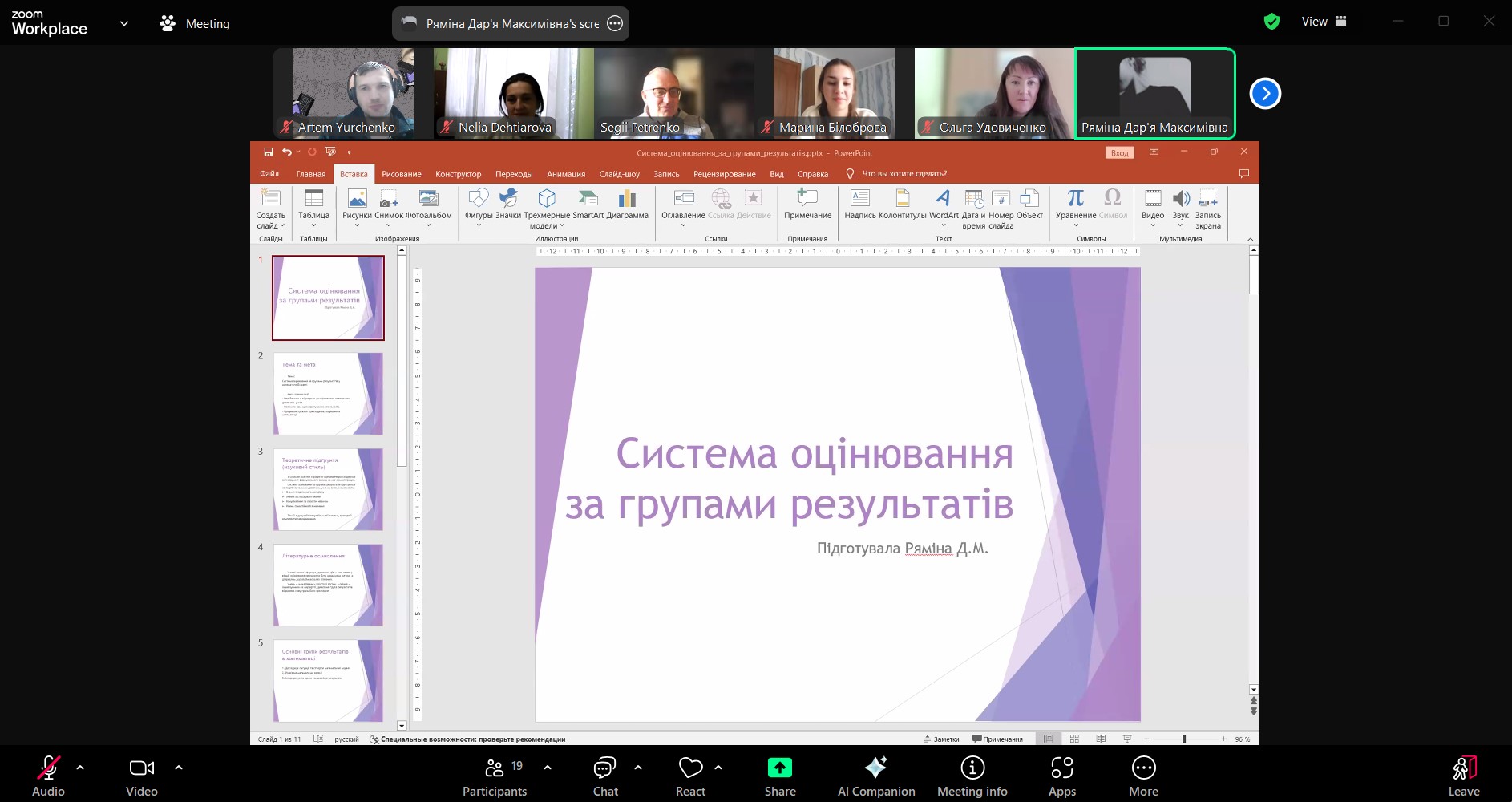The height and width of the screenshot is (802, 1512).
Task: Unmute via the Zoom Audio button
Action: (x=48, y=776)
